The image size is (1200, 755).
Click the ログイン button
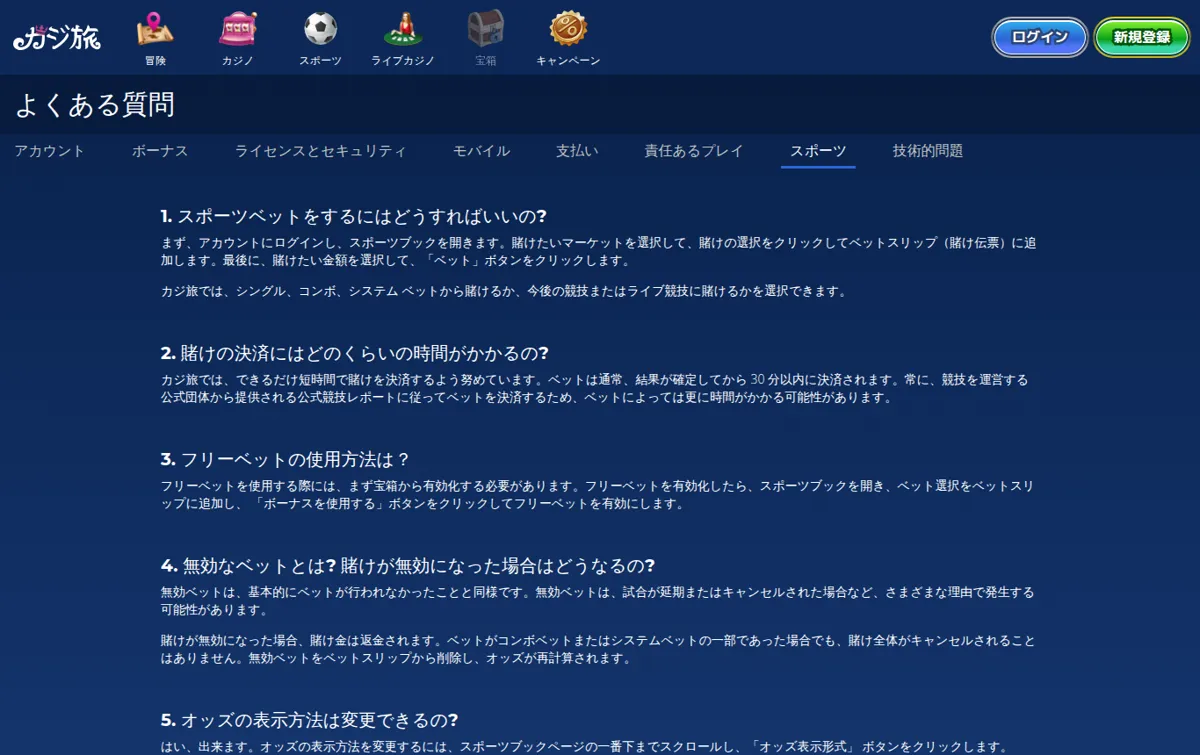click(1040, 37)
